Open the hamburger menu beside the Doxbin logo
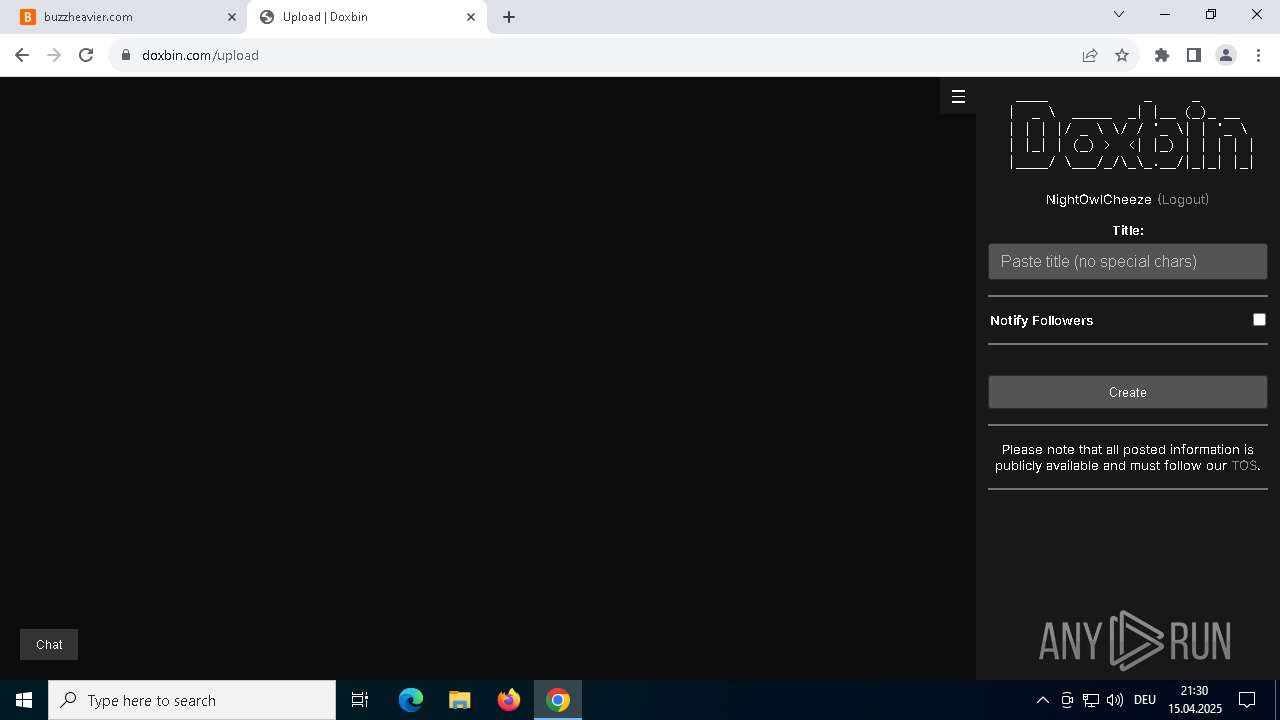The image size is (1280, 720). click(x=958, y=97)
